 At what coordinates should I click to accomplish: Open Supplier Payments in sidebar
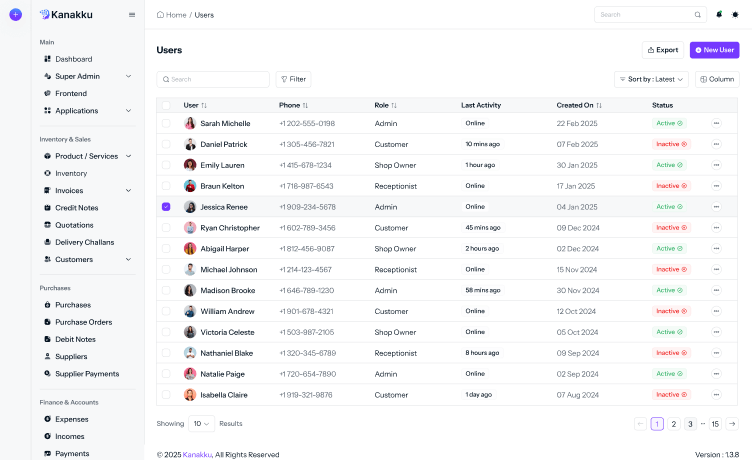click(87, 374)
